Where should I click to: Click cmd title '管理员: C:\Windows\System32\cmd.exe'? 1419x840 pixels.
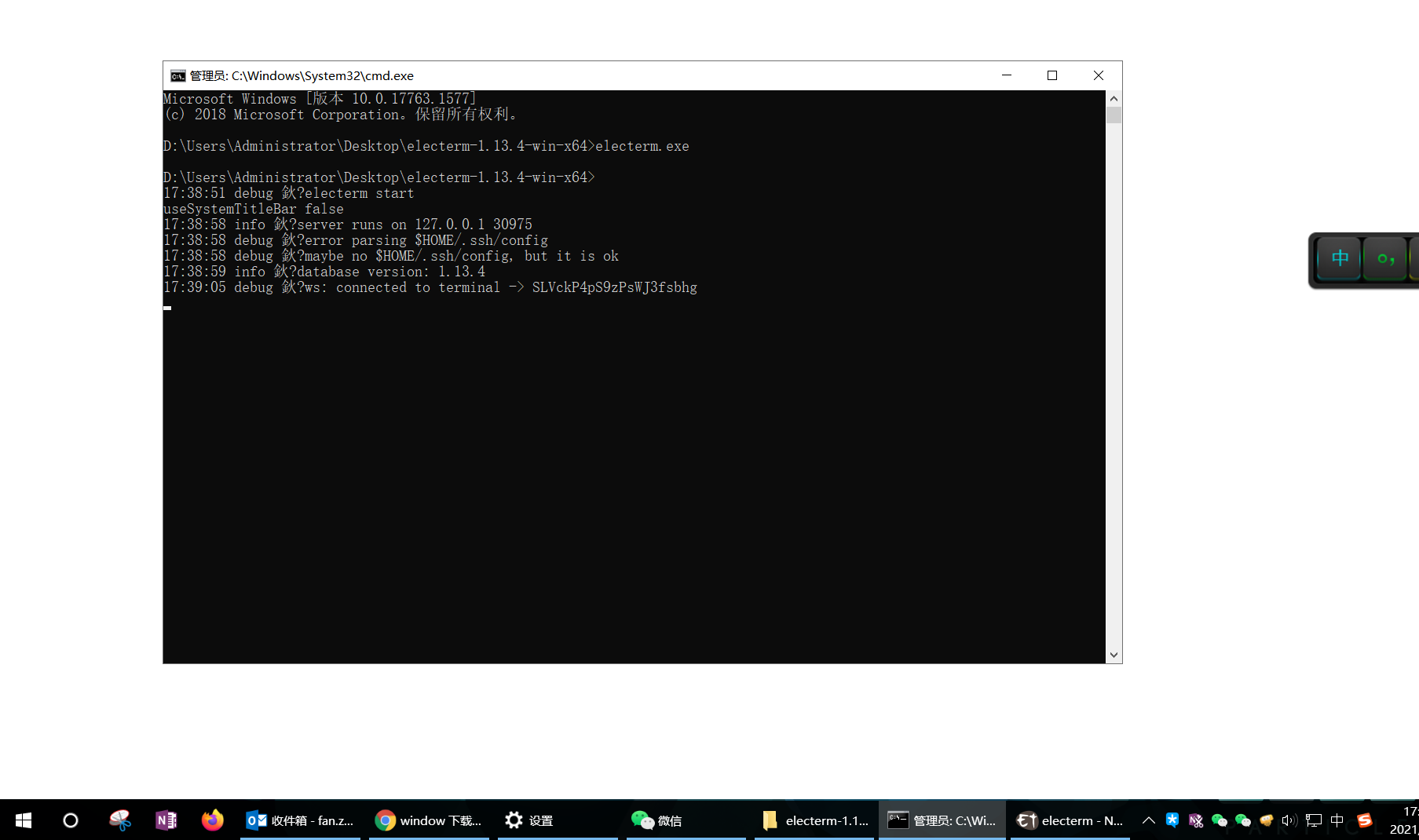(x=302, y=75)
